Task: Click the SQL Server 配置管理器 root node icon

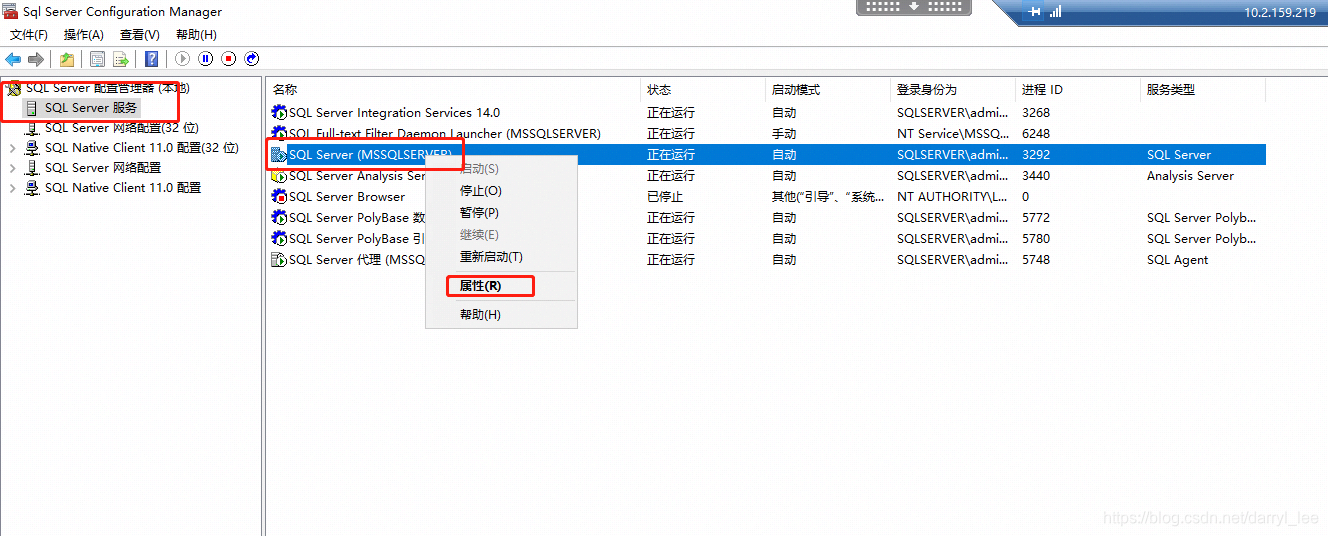Action: pyautogui.click(x=14, y=88)
